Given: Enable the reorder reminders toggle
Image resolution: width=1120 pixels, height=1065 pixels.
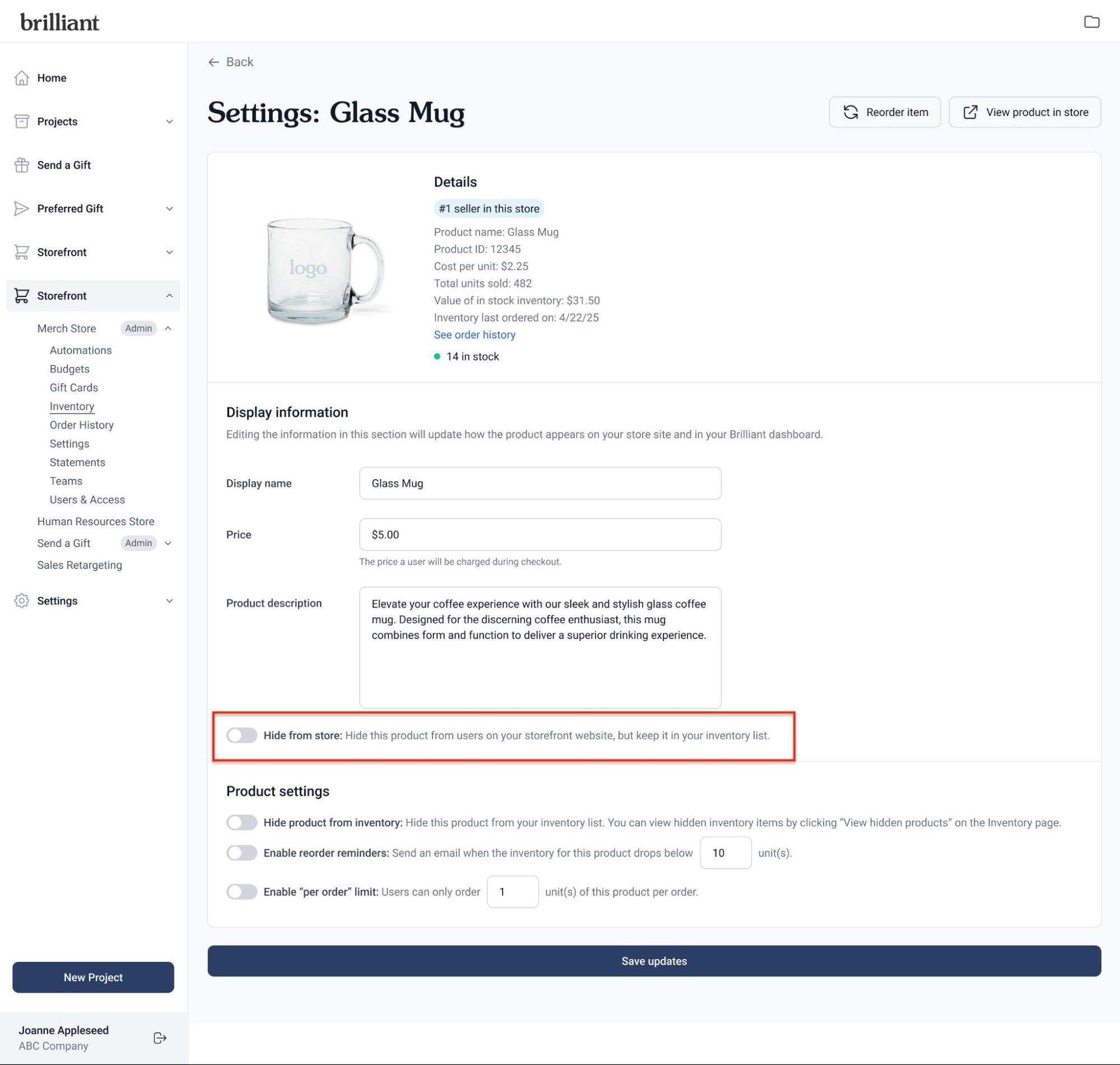Looking at the screenshot, I should tap(241, 853).
